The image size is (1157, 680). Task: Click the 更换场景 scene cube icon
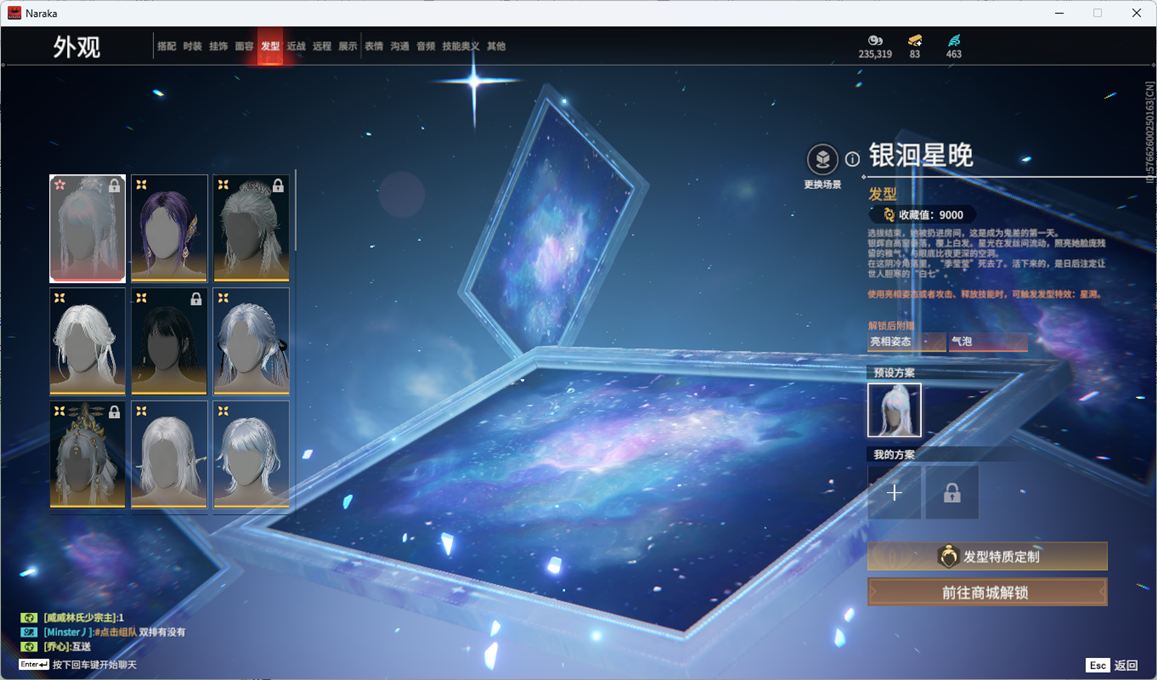[822, 159]
